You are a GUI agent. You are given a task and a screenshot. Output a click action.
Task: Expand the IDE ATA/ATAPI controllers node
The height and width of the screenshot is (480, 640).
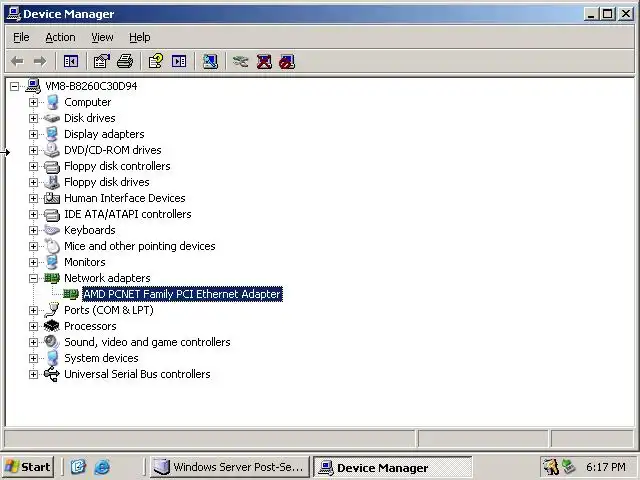[33, 214]
